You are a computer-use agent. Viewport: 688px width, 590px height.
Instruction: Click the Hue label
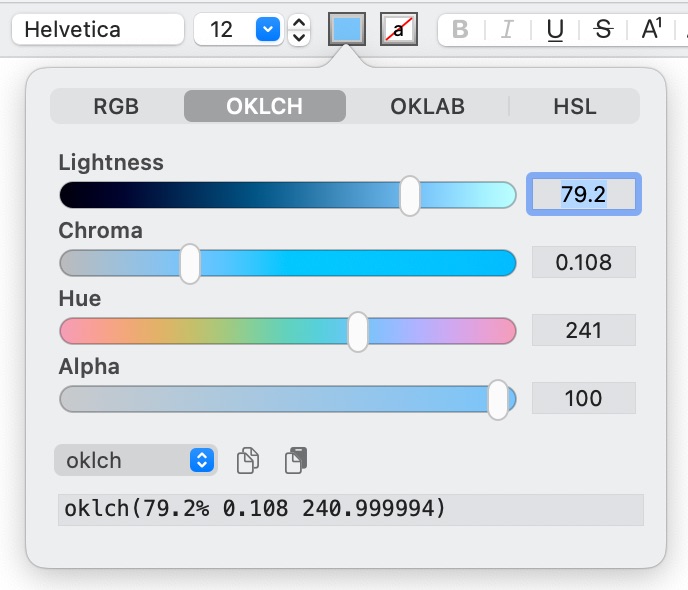click(x=80, y=298)
